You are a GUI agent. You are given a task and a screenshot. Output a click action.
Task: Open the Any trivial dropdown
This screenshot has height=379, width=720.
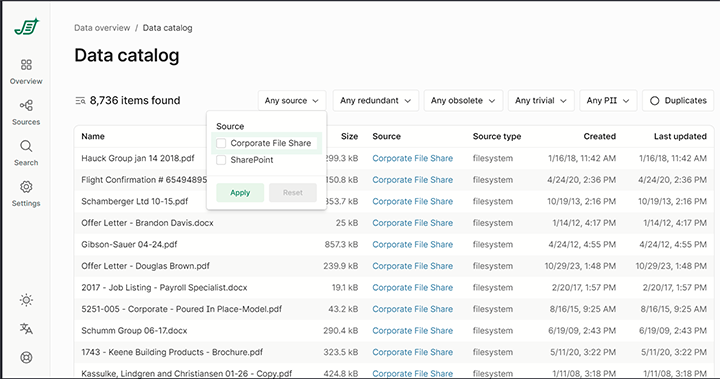[541, 101]
